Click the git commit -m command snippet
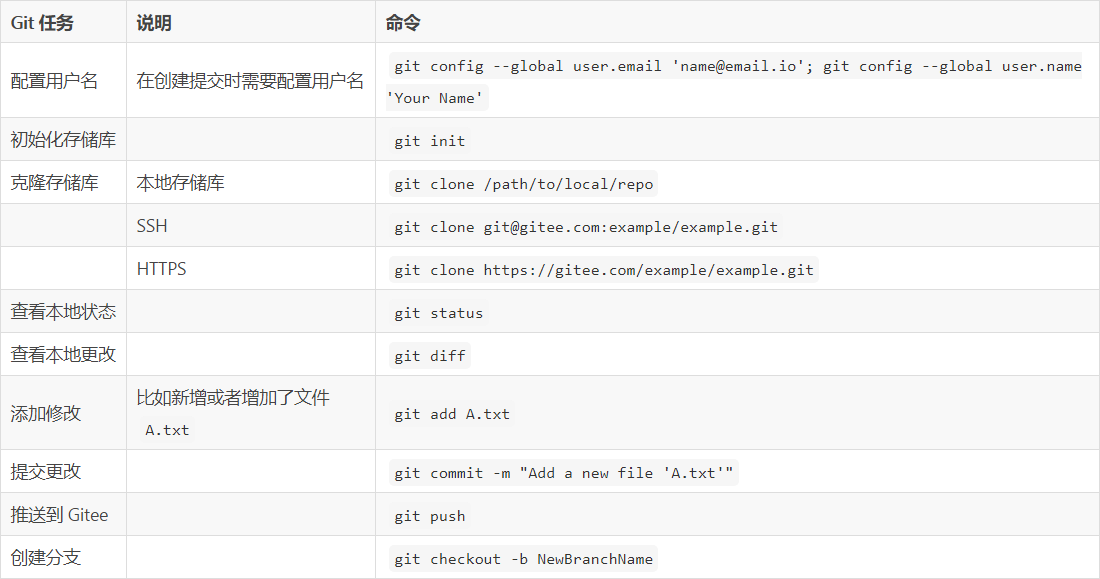The width and height of the screenshot is (1100, 579). 563,473
